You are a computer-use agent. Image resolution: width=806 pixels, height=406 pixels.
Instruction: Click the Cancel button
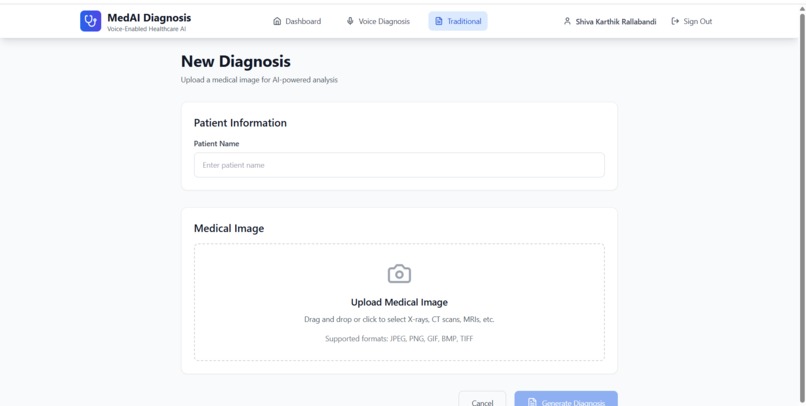click(482, 399)
